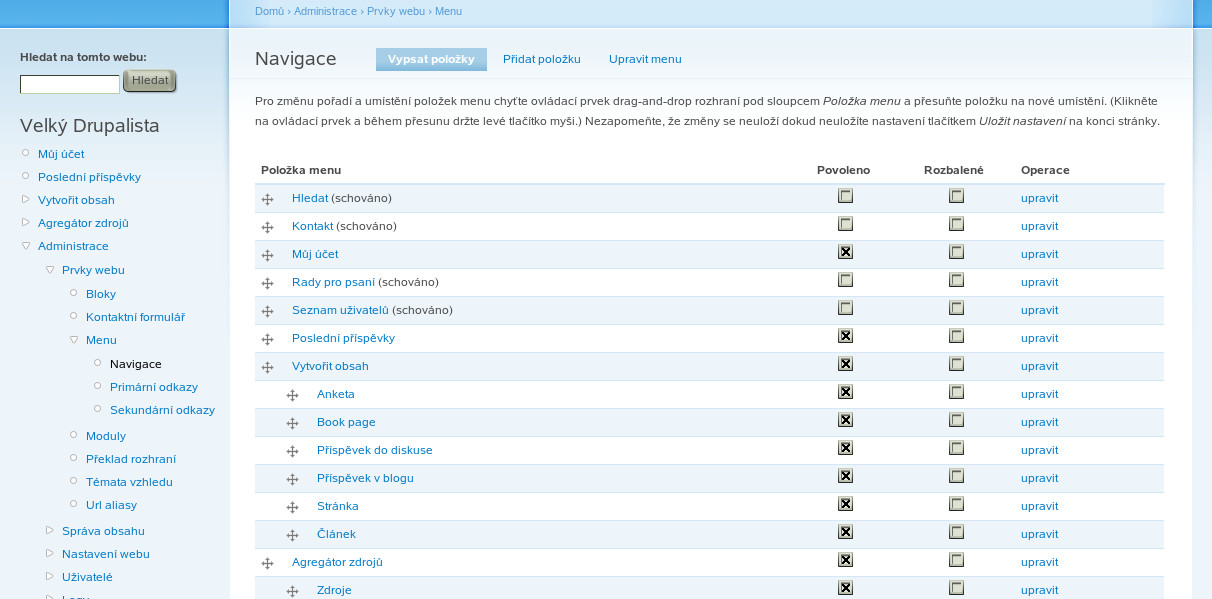Click upravit link for Článek row
The height and width of the screenshot is (599, 1212).
[x=1039, y=534]
